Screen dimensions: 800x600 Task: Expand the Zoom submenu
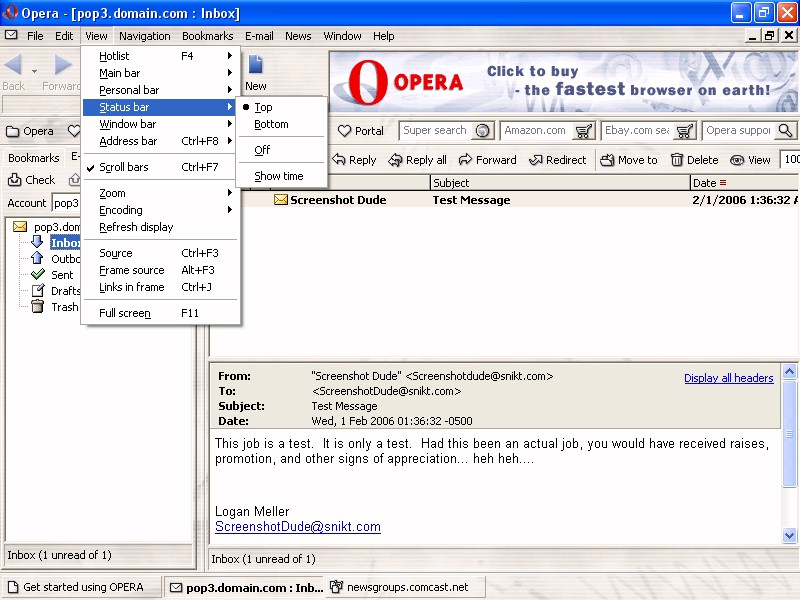click(x=160, y=193)
